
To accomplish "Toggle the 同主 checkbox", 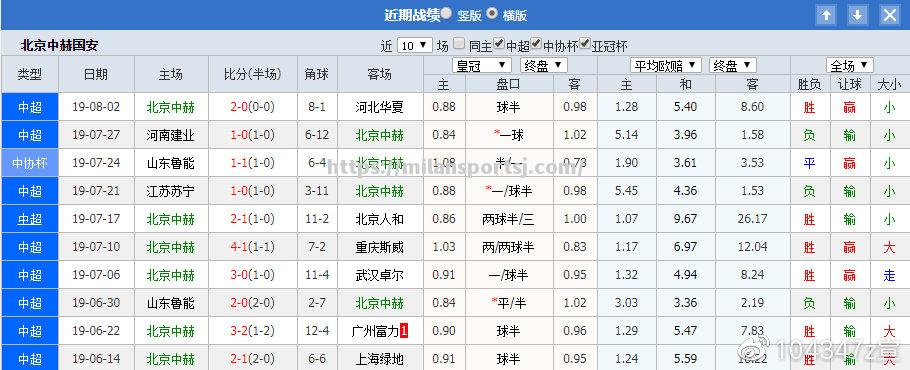I will pos(459,43).
